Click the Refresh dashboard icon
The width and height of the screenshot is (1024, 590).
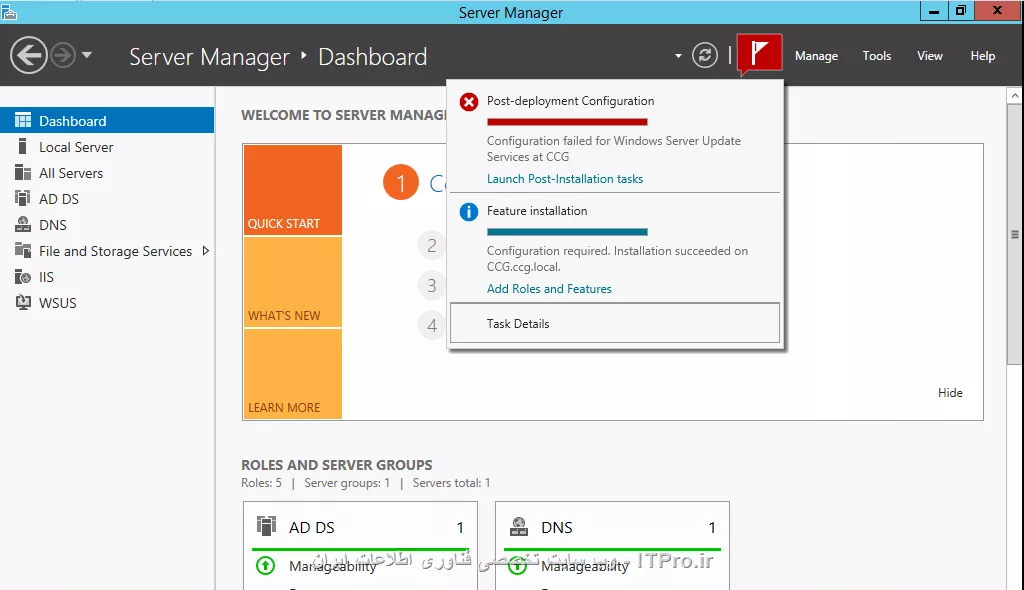pyautogui.click(x=705, y=56)
